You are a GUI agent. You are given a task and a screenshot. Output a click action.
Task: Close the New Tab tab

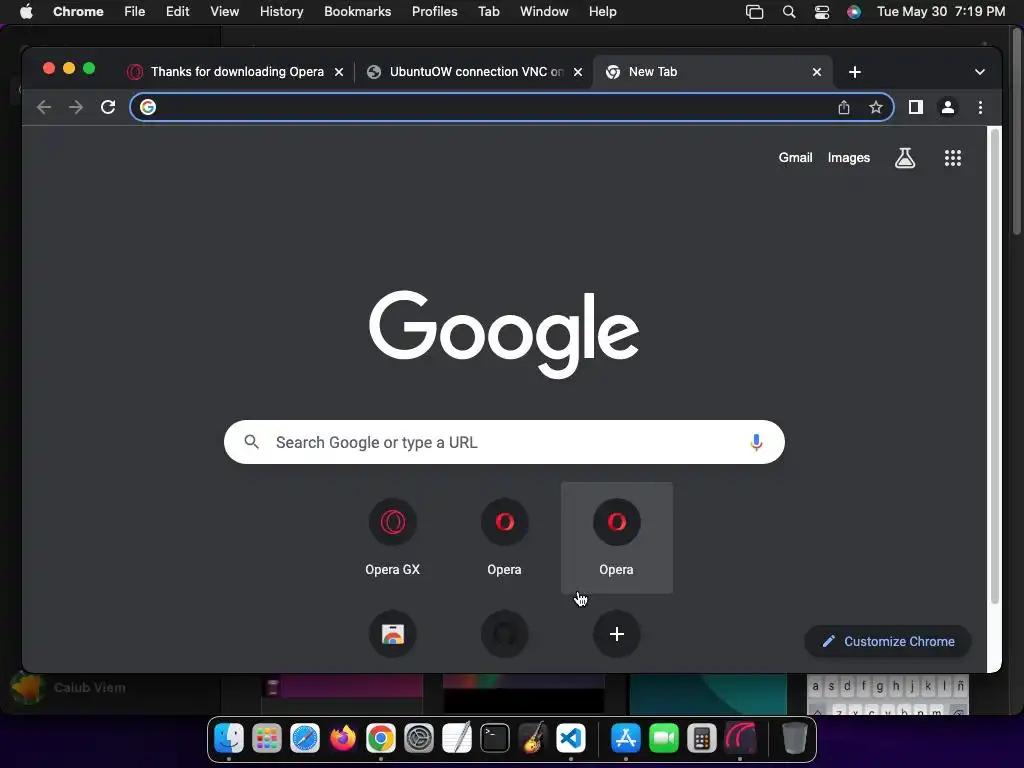point(816,72)
